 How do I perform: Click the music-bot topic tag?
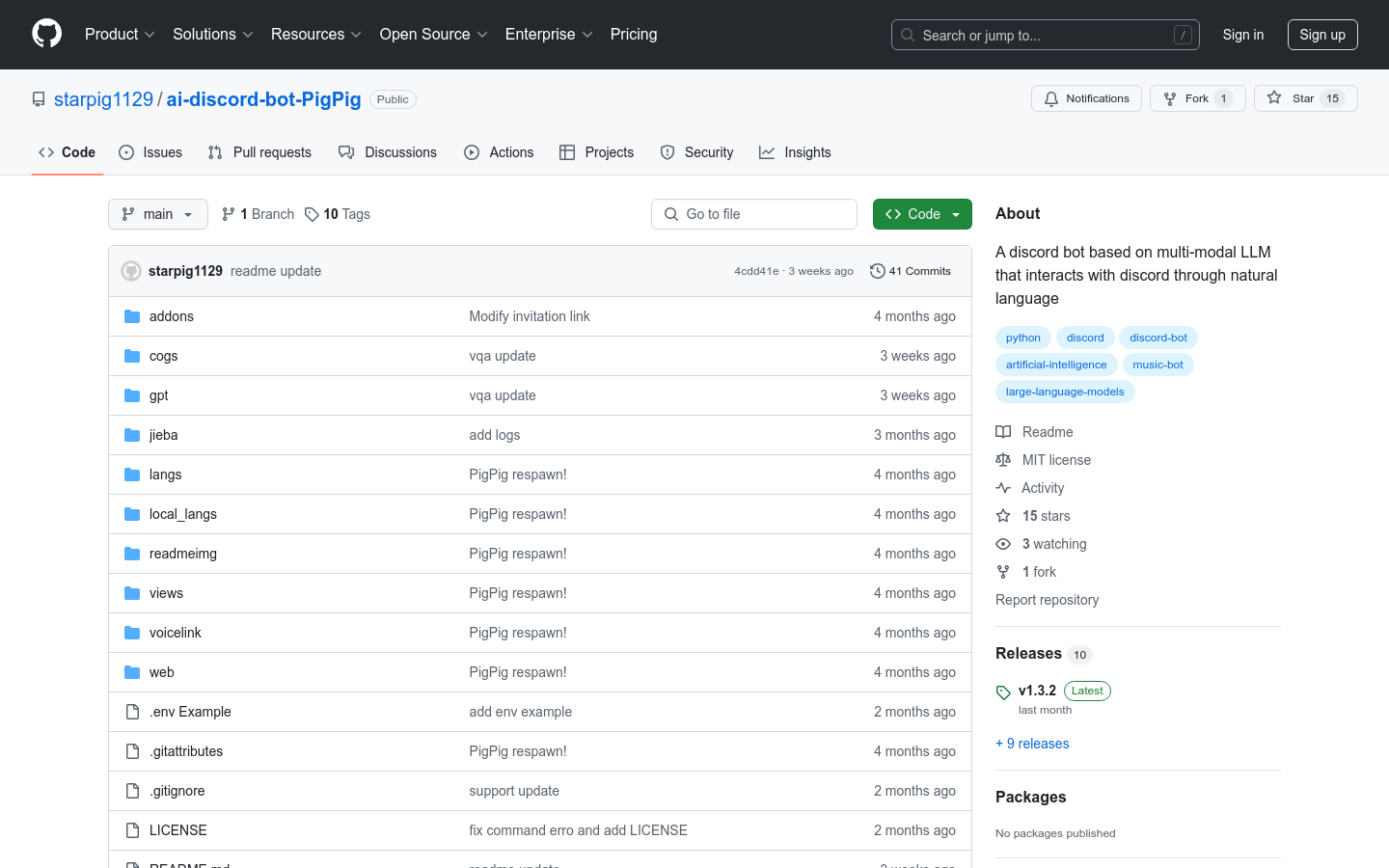(x=1157, y=365)
